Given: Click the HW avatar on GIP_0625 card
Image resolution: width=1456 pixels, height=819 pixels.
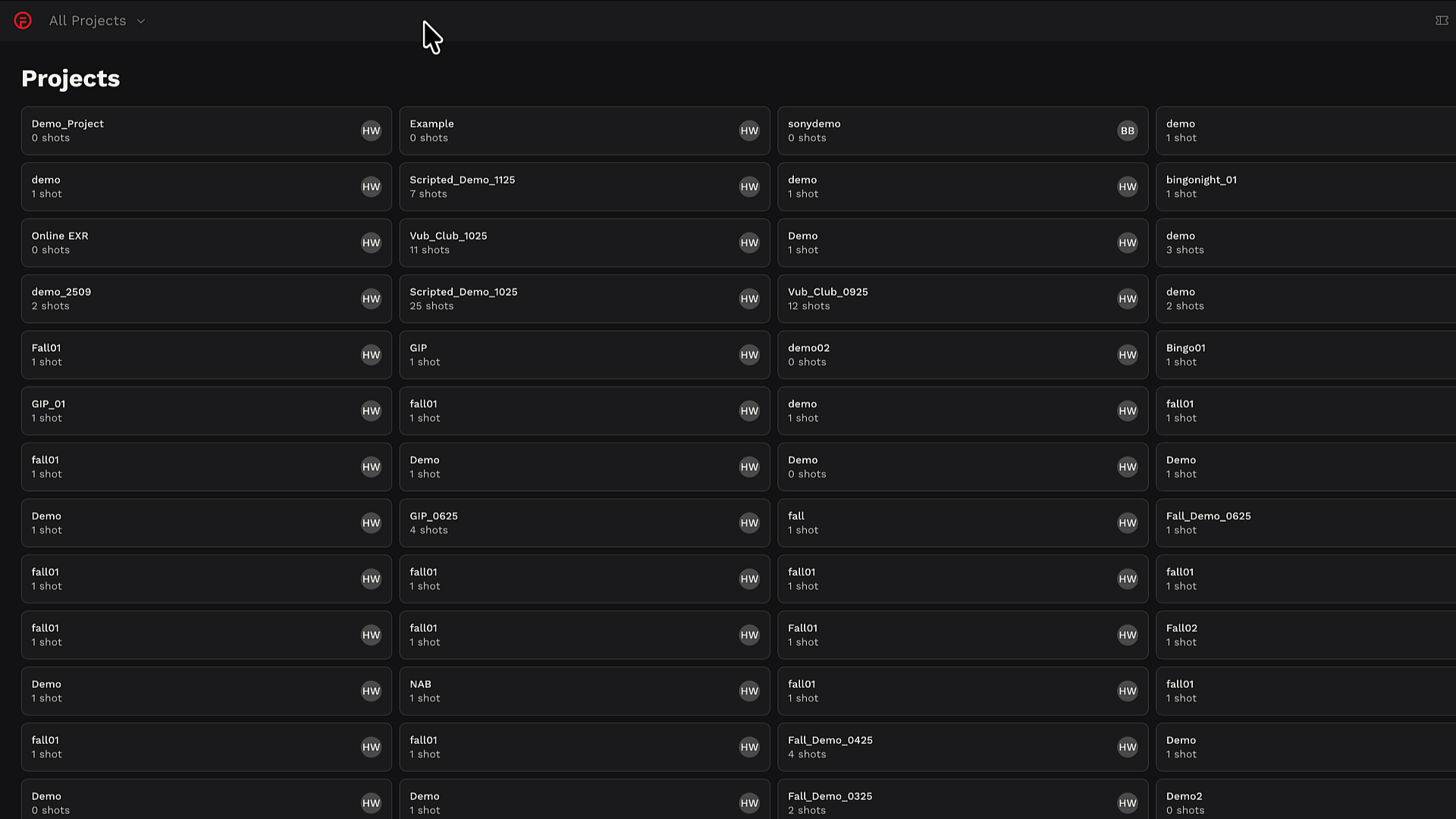Looking at the screenshot, I should [749, 522].
